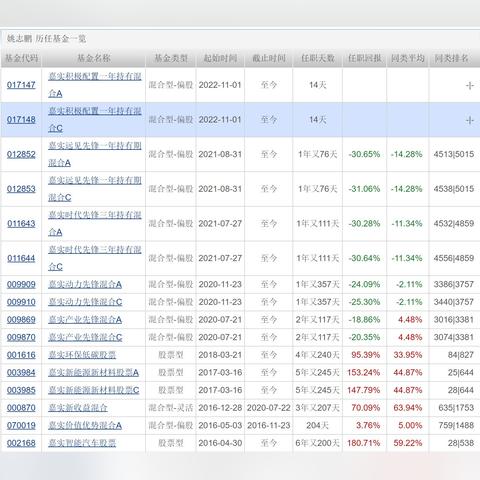Open fund code 002168 link
Image resolution: width=480 pixels, height=480 pixels.
point(21,443)
